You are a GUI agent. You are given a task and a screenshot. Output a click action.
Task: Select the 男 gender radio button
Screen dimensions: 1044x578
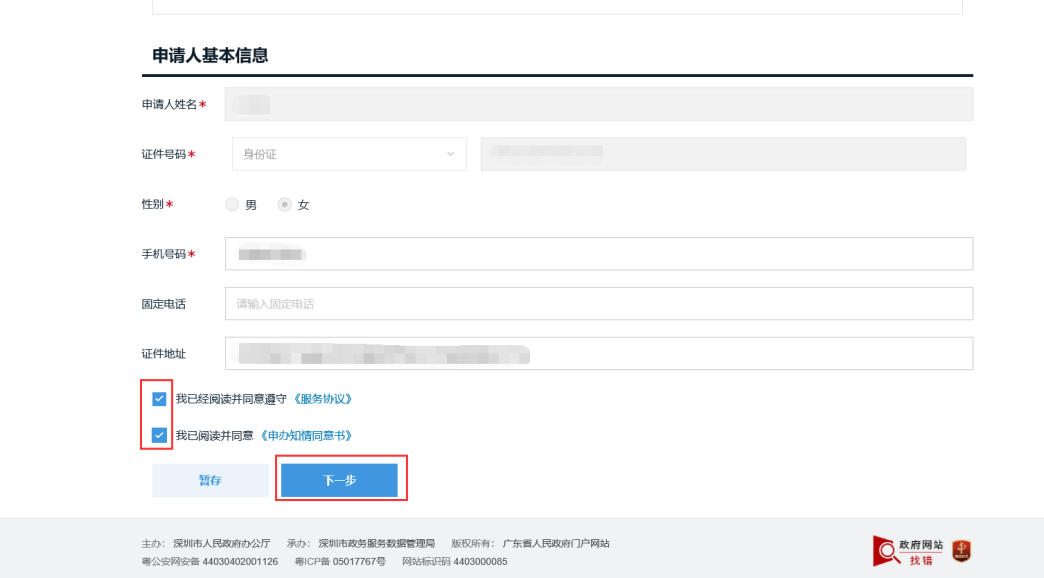click(x=231, y=204)
